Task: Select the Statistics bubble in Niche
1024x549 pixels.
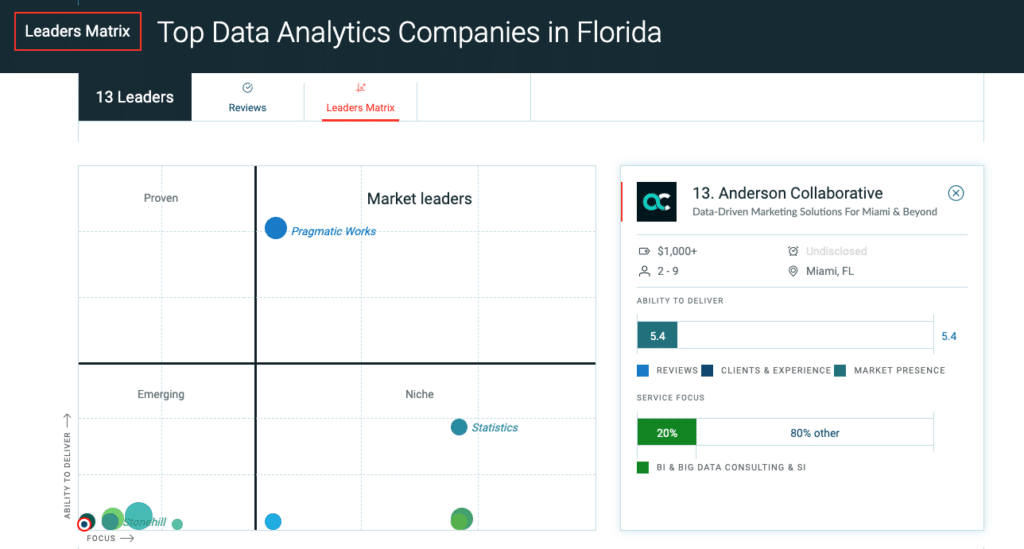Action: (x=459, y=427)
